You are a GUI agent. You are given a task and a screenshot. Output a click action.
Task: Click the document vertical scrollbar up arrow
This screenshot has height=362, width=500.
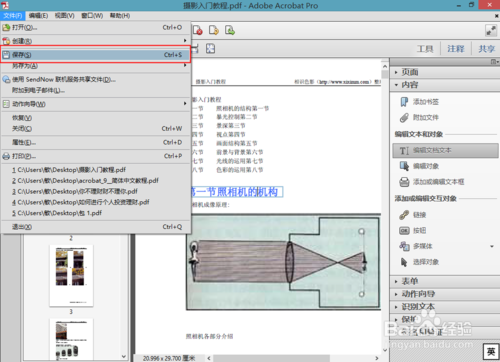point(385,66)
